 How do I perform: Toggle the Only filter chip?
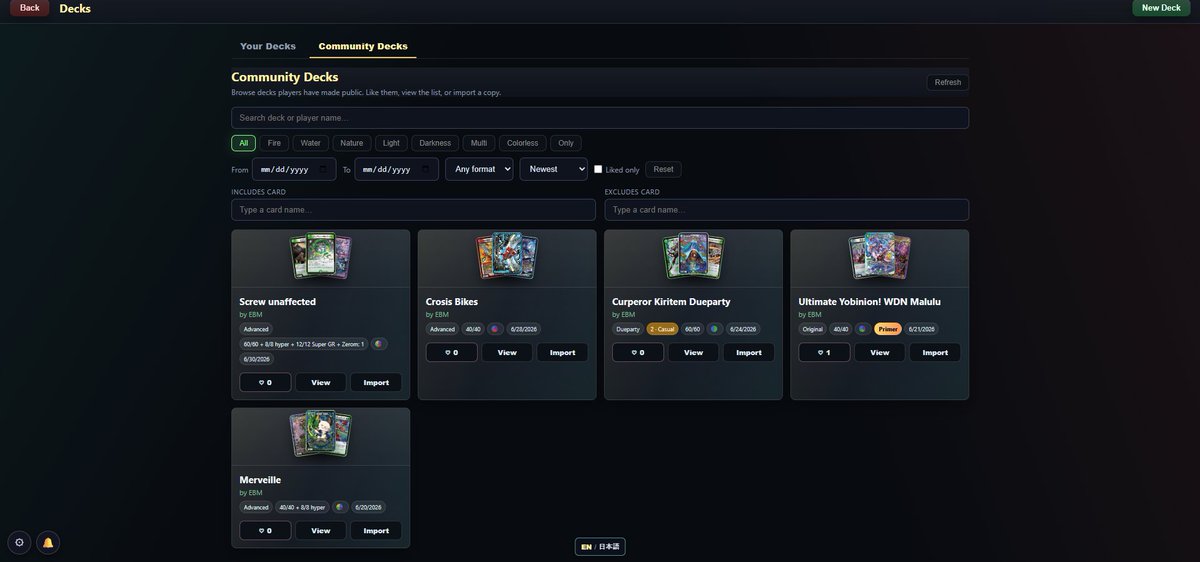(566, 143)
